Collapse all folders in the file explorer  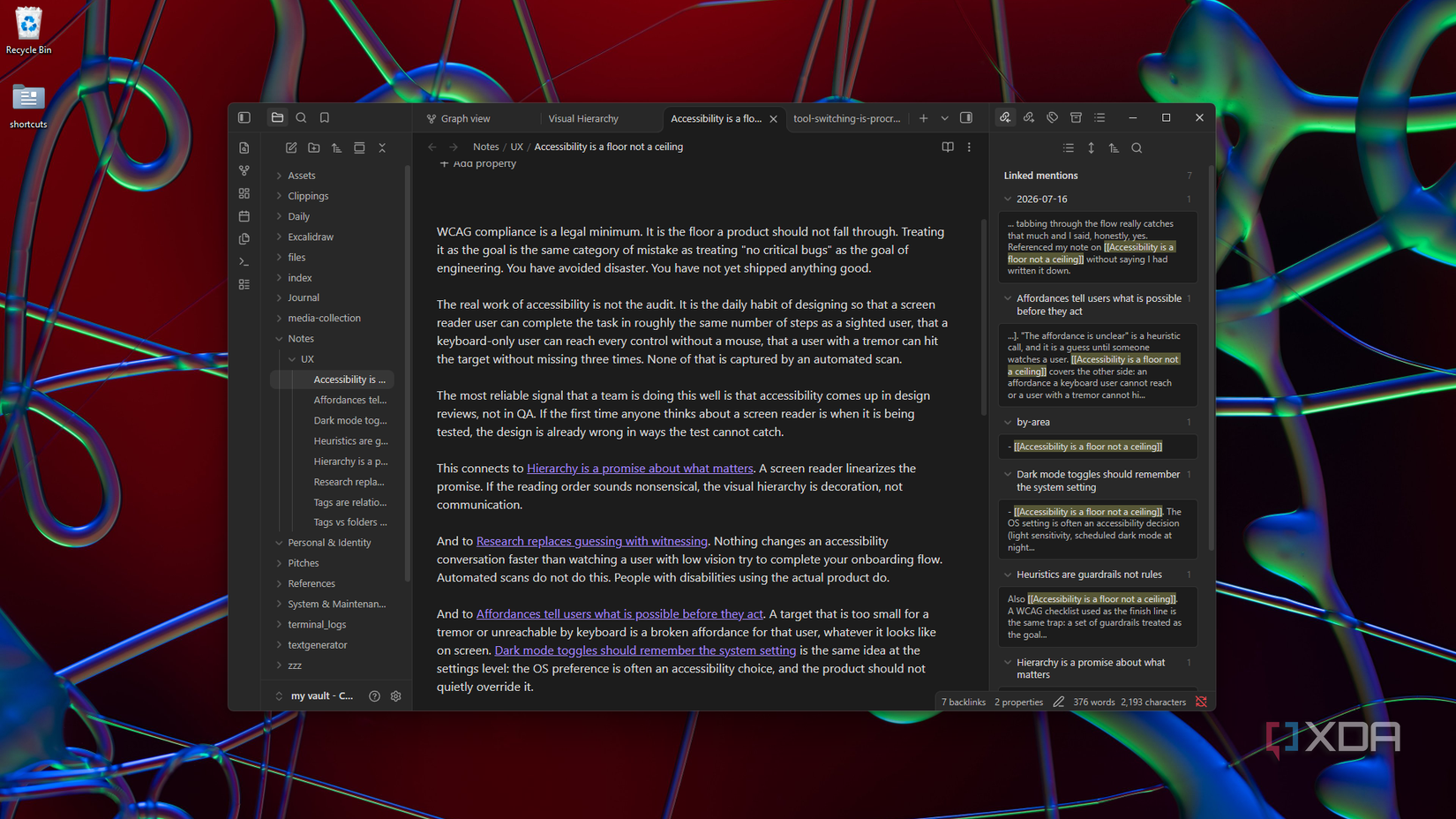tap(382, 147)
